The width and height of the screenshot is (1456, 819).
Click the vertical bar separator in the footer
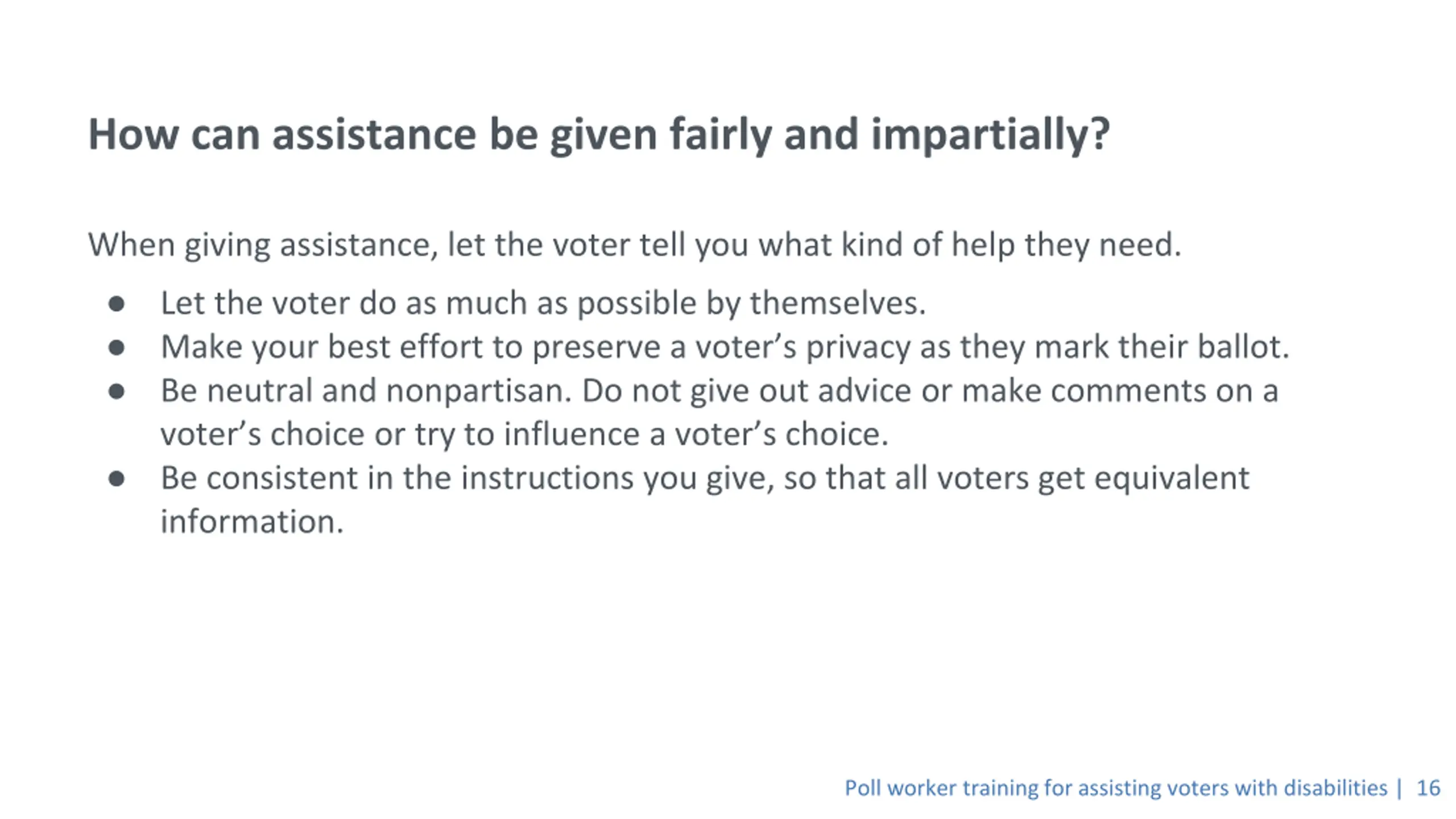click(1399, 788)
